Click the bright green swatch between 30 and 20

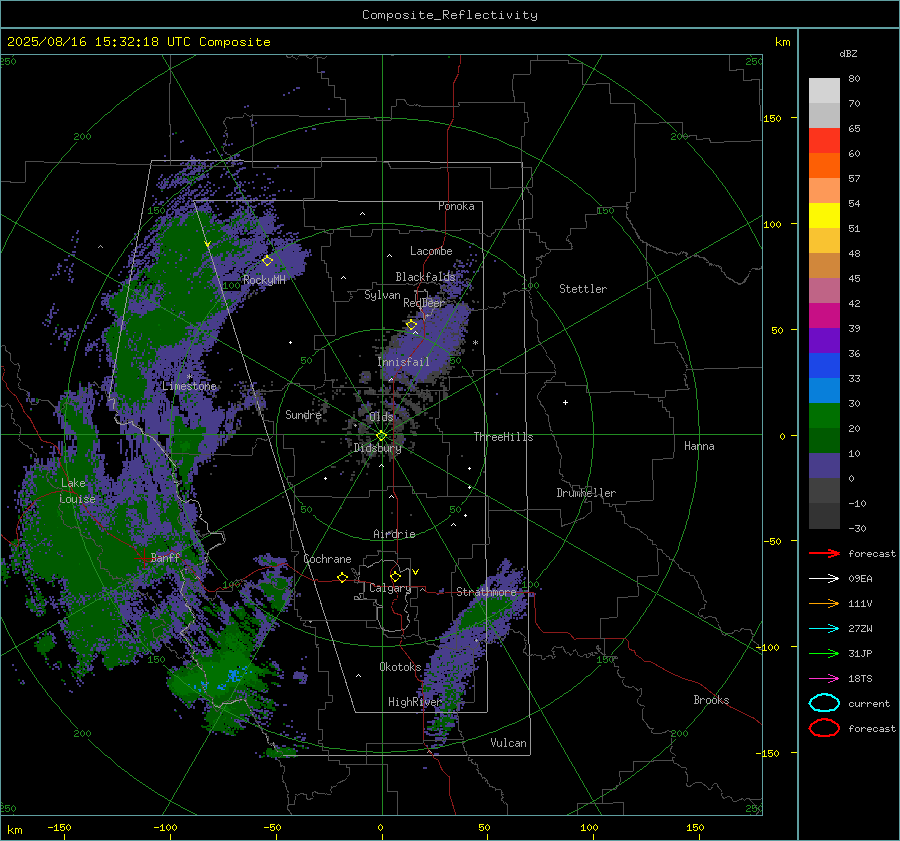point(824,416)
